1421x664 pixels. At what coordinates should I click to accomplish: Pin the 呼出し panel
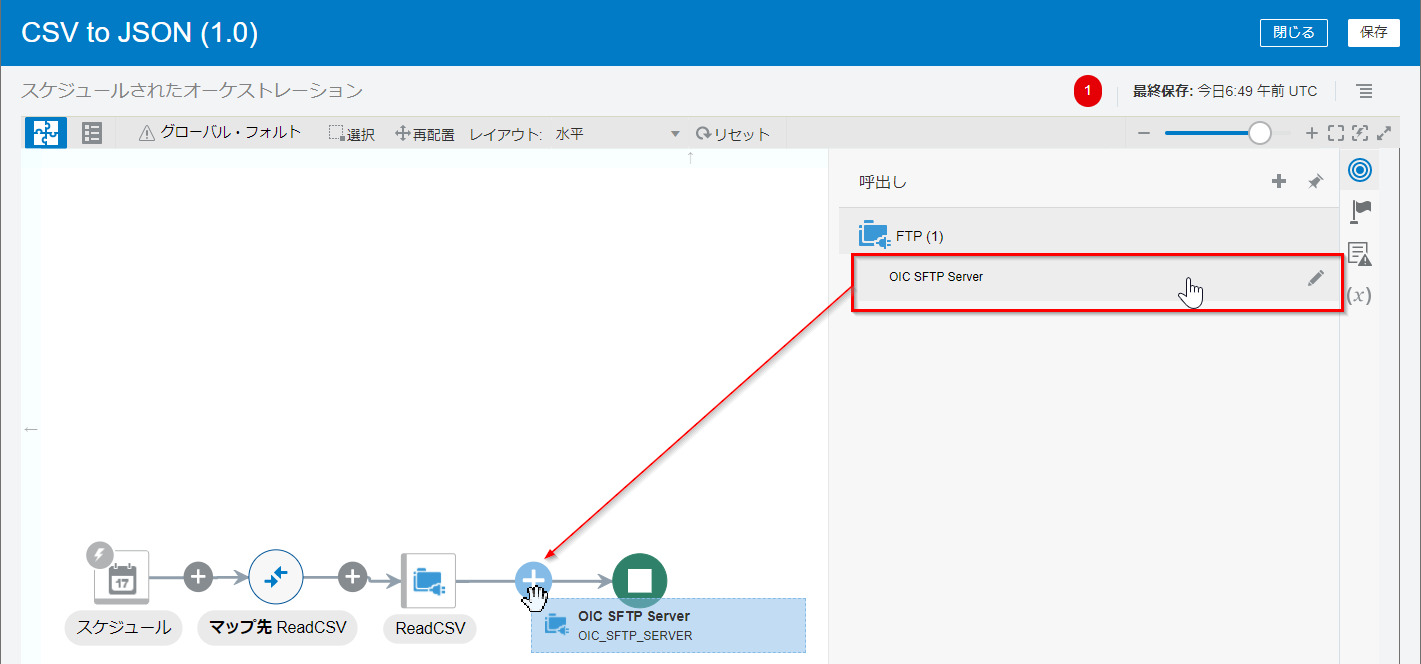coord(1315,182)
